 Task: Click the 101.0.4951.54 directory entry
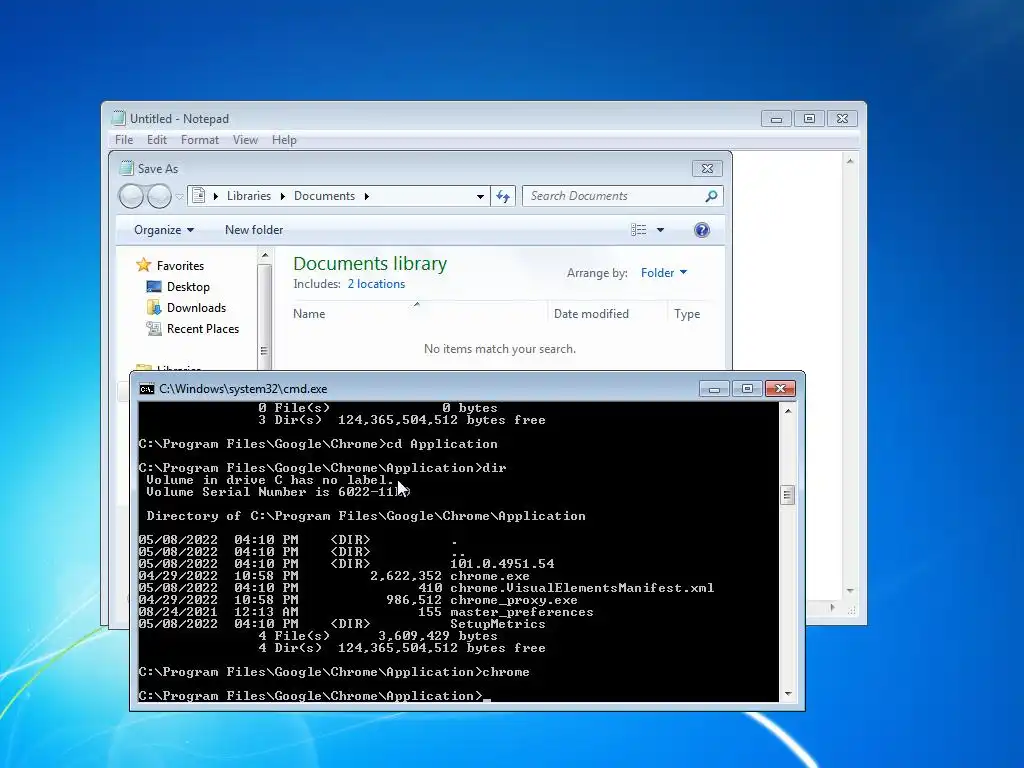pos(502,564)
